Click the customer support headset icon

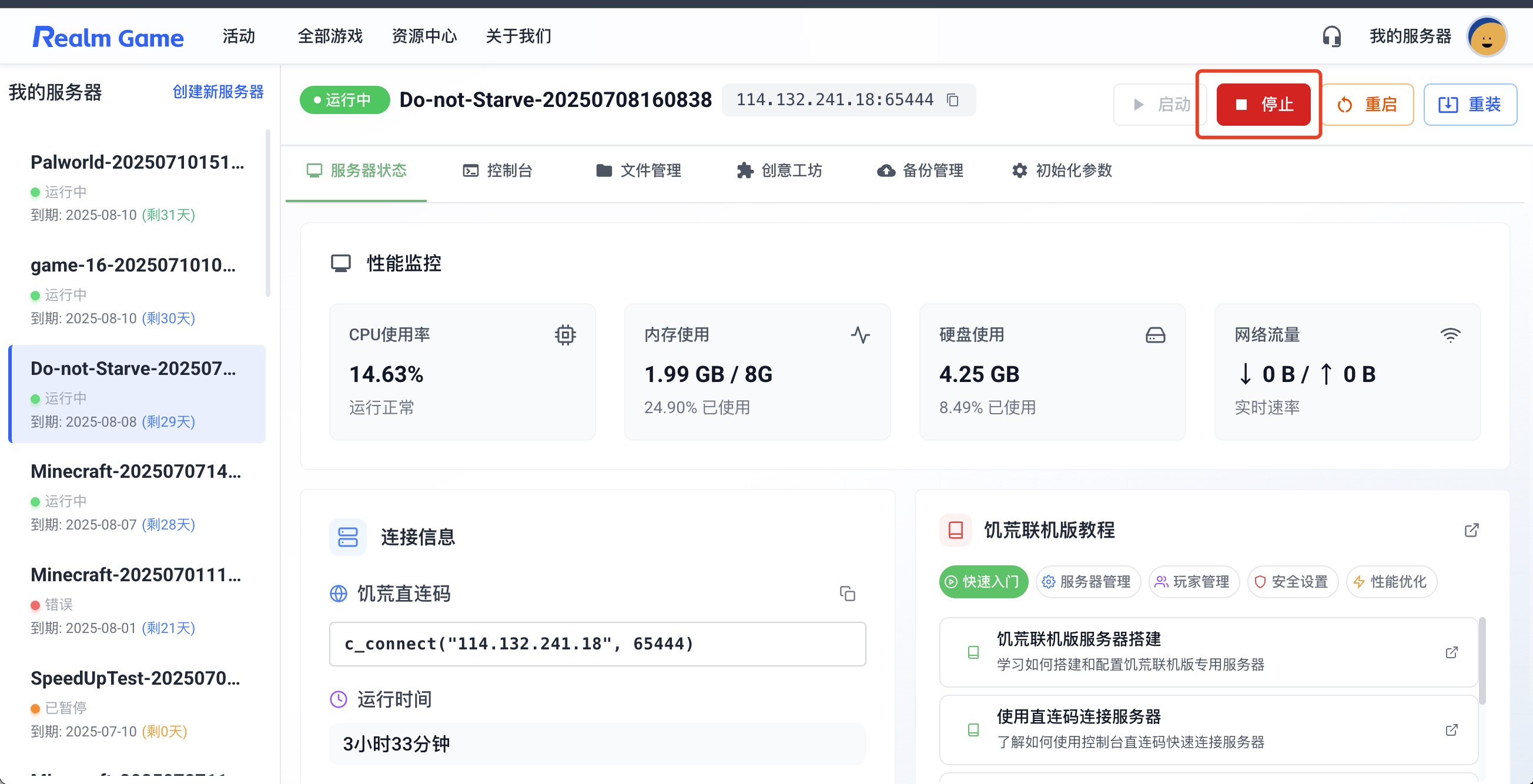[1331, 37]
